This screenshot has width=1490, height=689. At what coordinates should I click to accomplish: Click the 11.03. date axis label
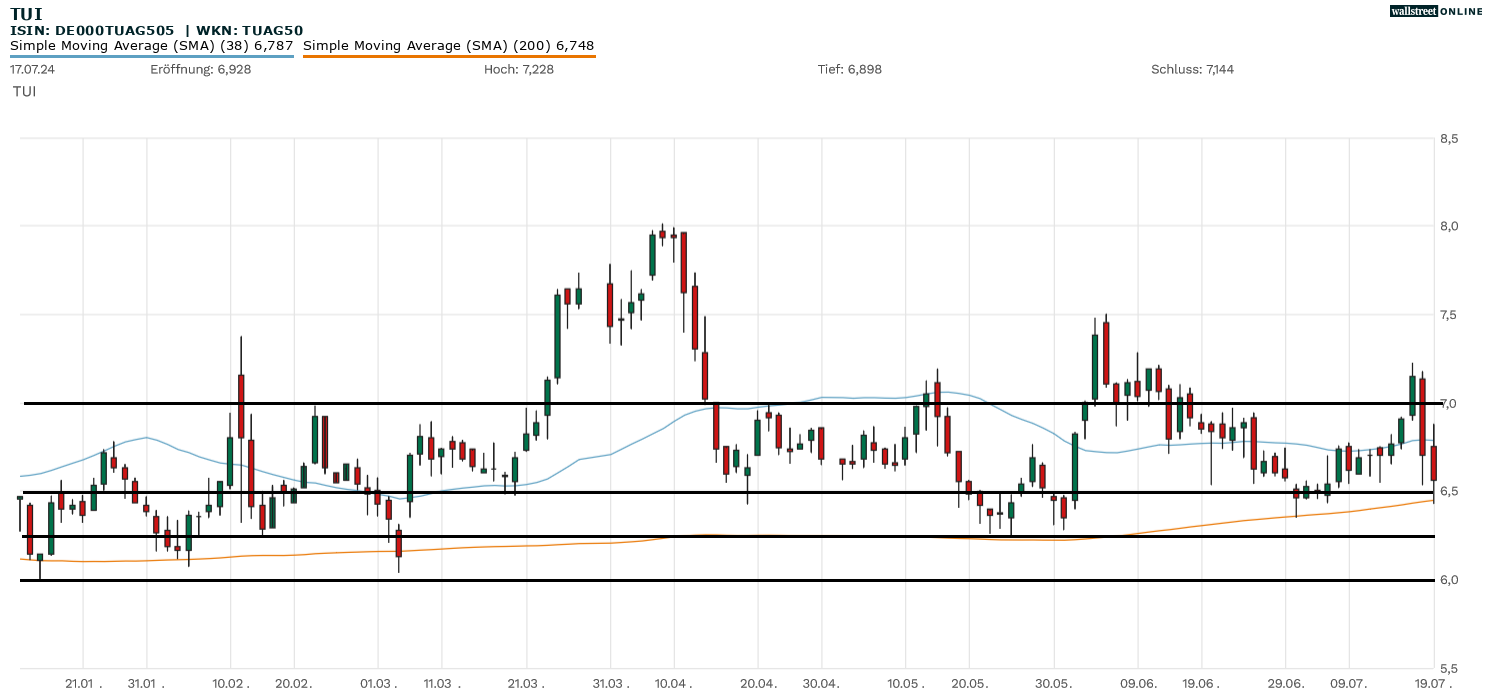(x=441, y=683)
